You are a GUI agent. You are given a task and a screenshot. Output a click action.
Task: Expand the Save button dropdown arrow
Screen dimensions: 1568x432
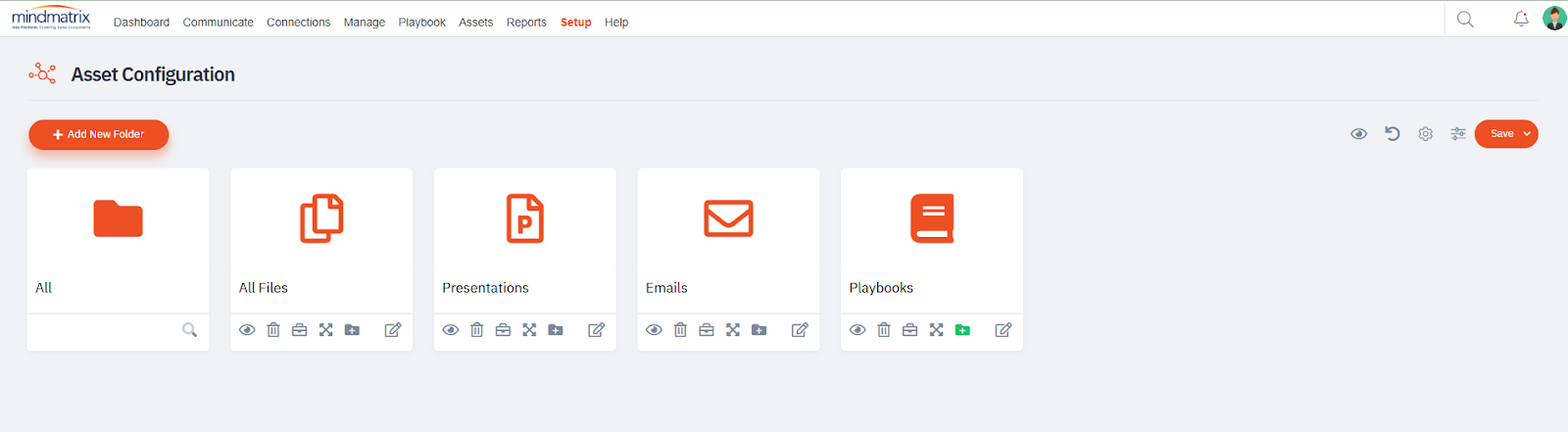click(x=1527, y=134)
